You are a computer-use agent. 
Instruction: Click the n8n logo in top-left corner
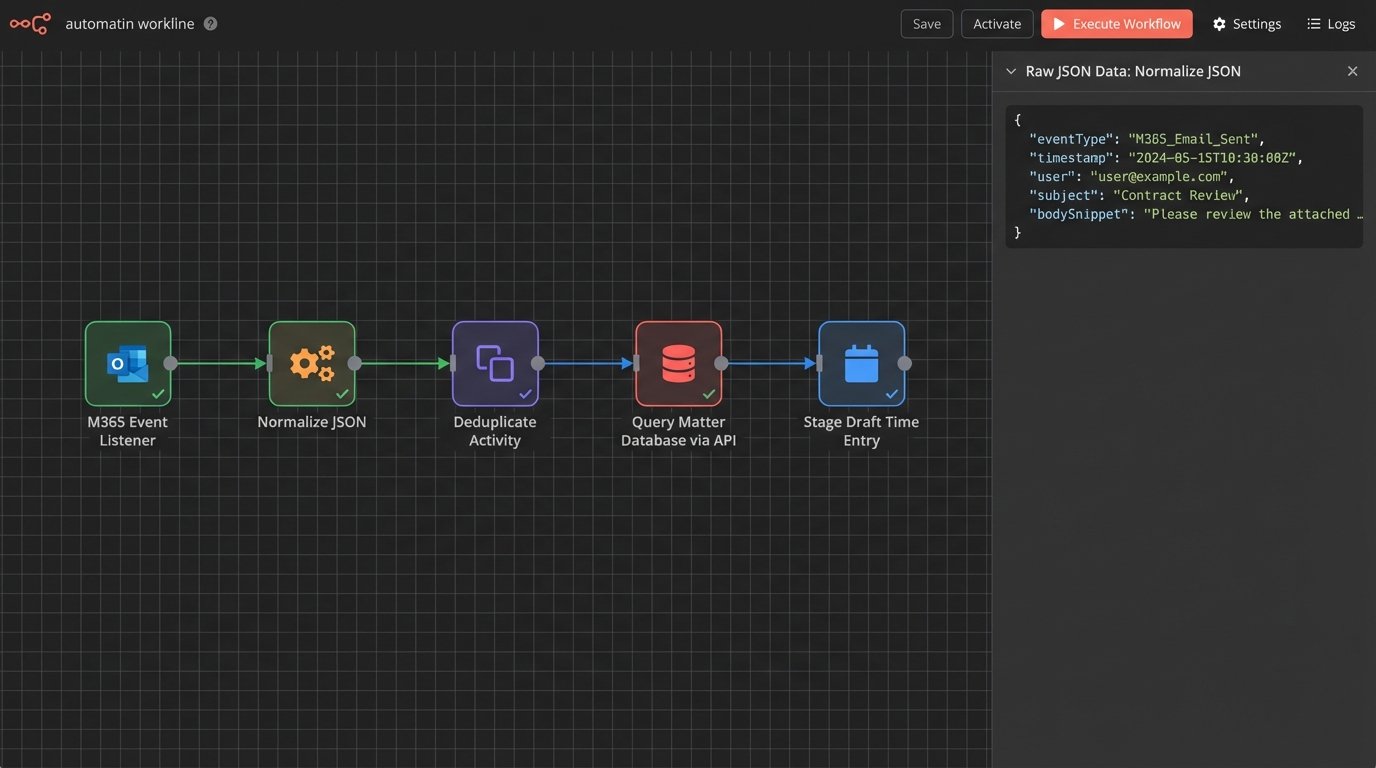click(x=30, y=24)
